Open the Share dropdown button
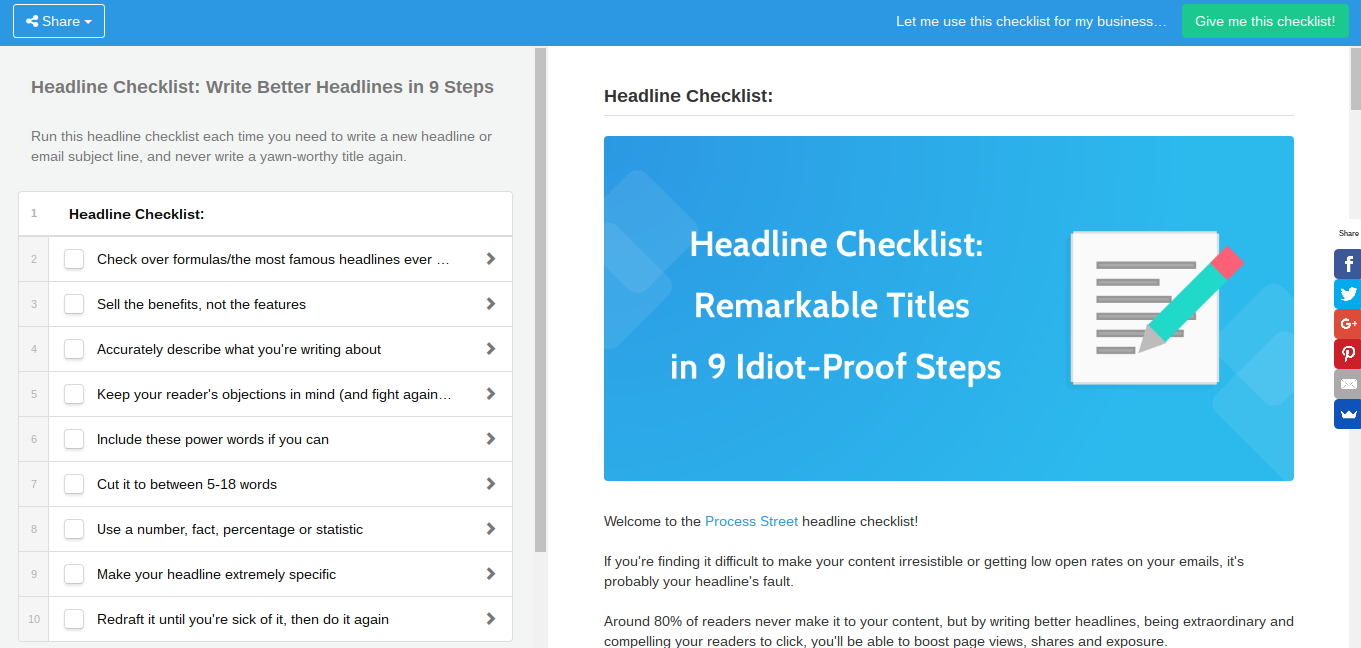The image size is (1361, 648). [59, 21]
